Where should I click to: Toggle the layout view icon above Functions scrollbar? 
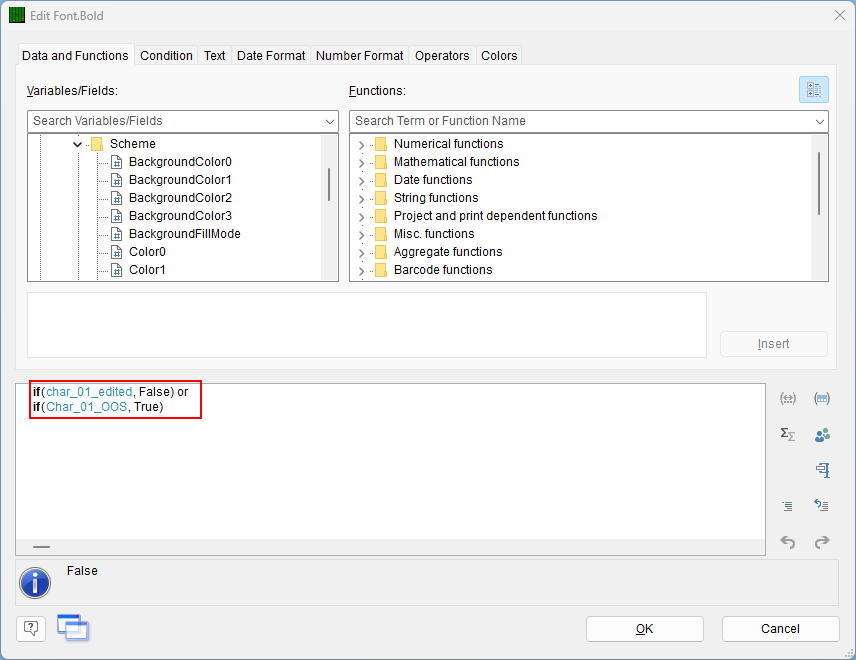(x=813, y=89)
